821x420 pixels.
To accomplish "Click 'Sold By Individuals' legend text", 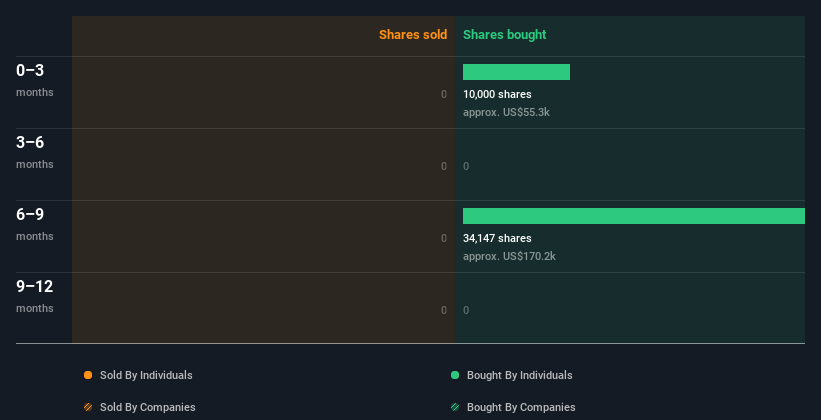I will 146,375.
